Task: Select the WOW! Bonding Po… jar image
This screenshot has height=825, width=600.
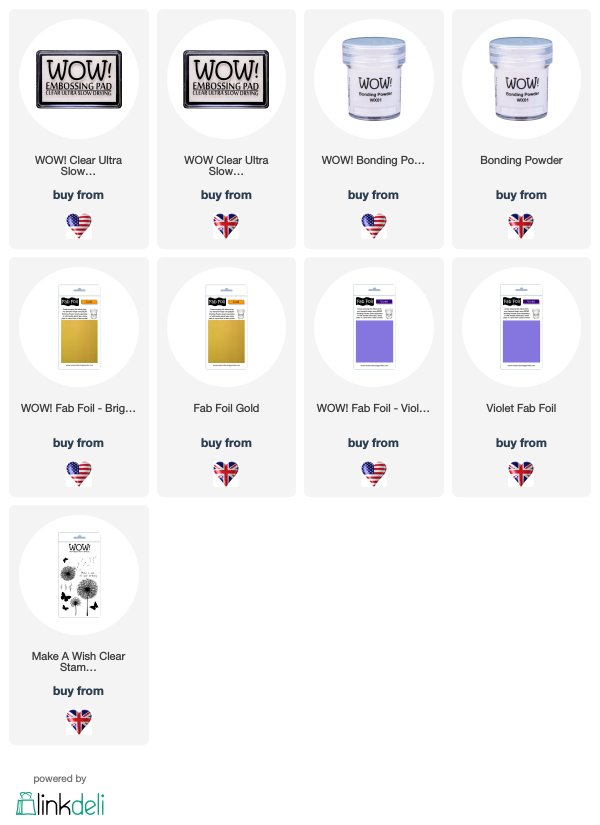Action: click(374, 79)
